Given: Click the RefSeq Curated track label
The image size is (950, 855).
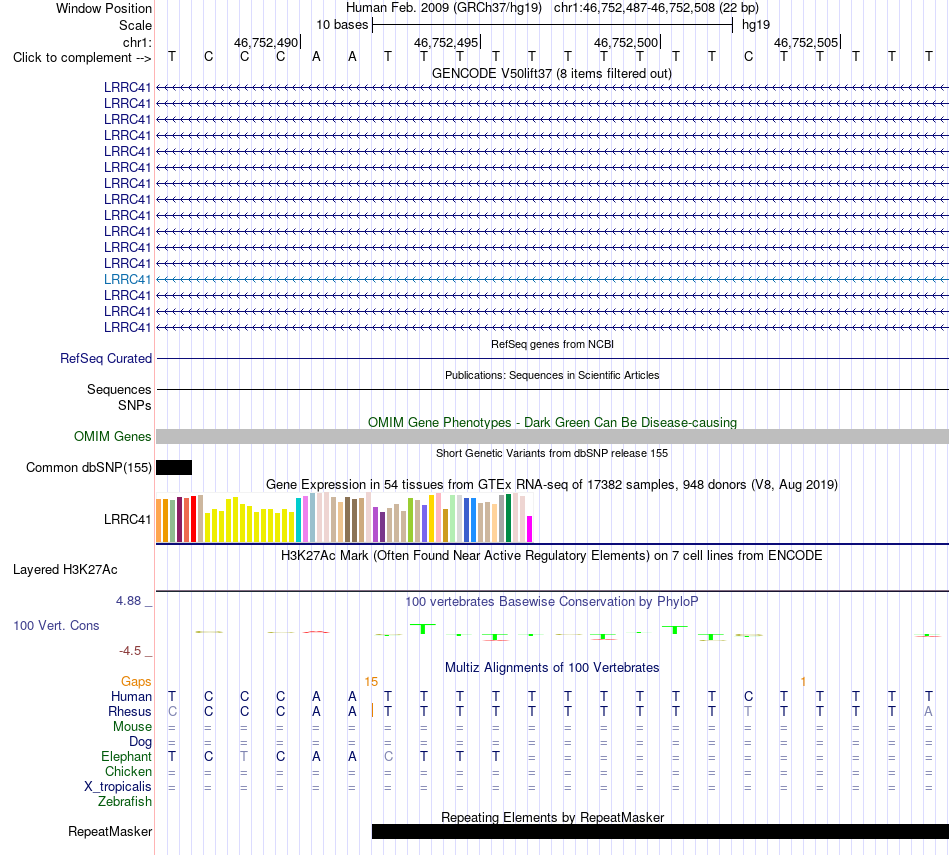Looking at the screenshot, I should click(106, 358).
